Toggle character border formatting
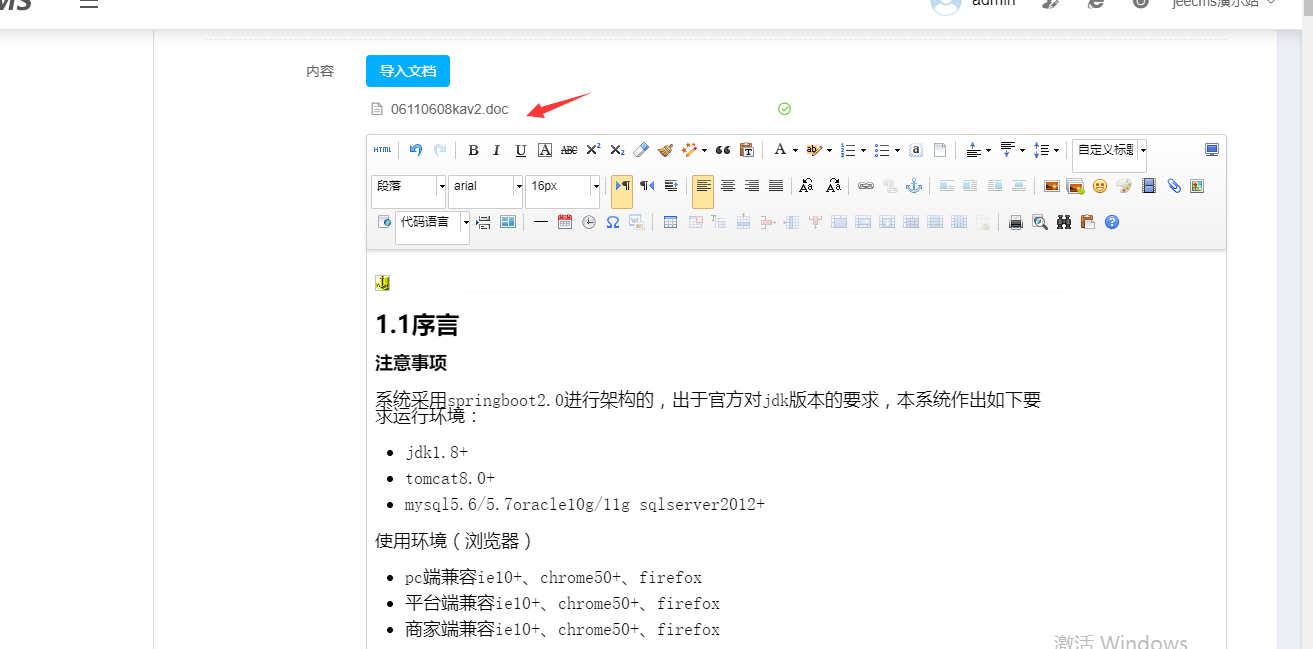This screenshot has height=649, width=1313. click(x=545, y=150)
